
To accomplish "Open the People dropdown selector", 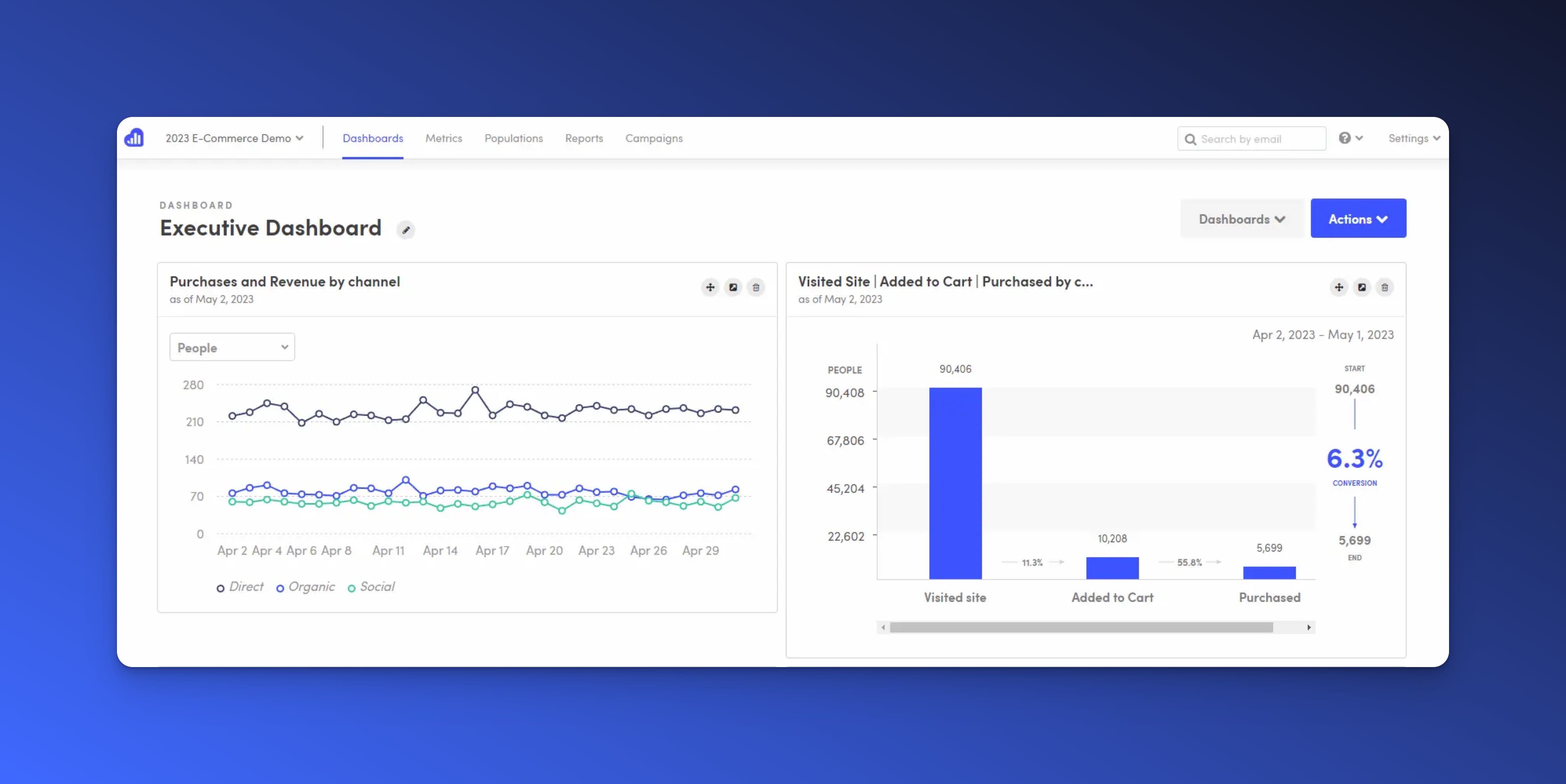I will 232,347.
